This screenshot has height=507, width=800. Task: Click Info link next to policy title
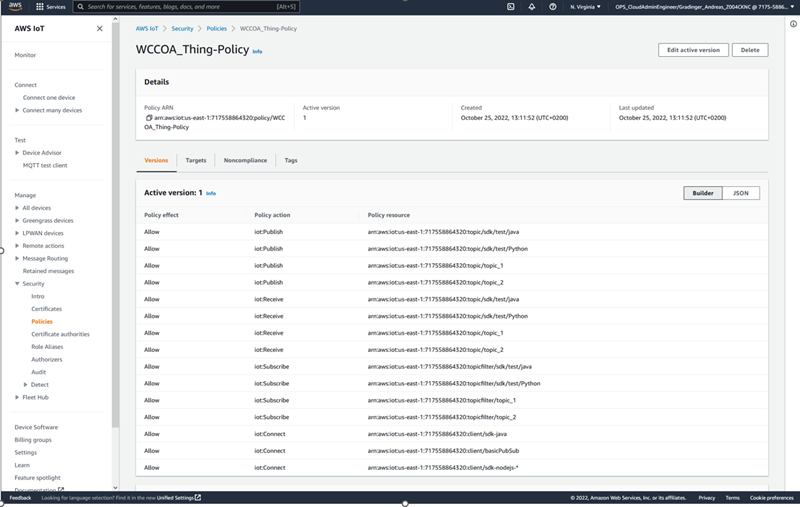[x=257, y=52]
